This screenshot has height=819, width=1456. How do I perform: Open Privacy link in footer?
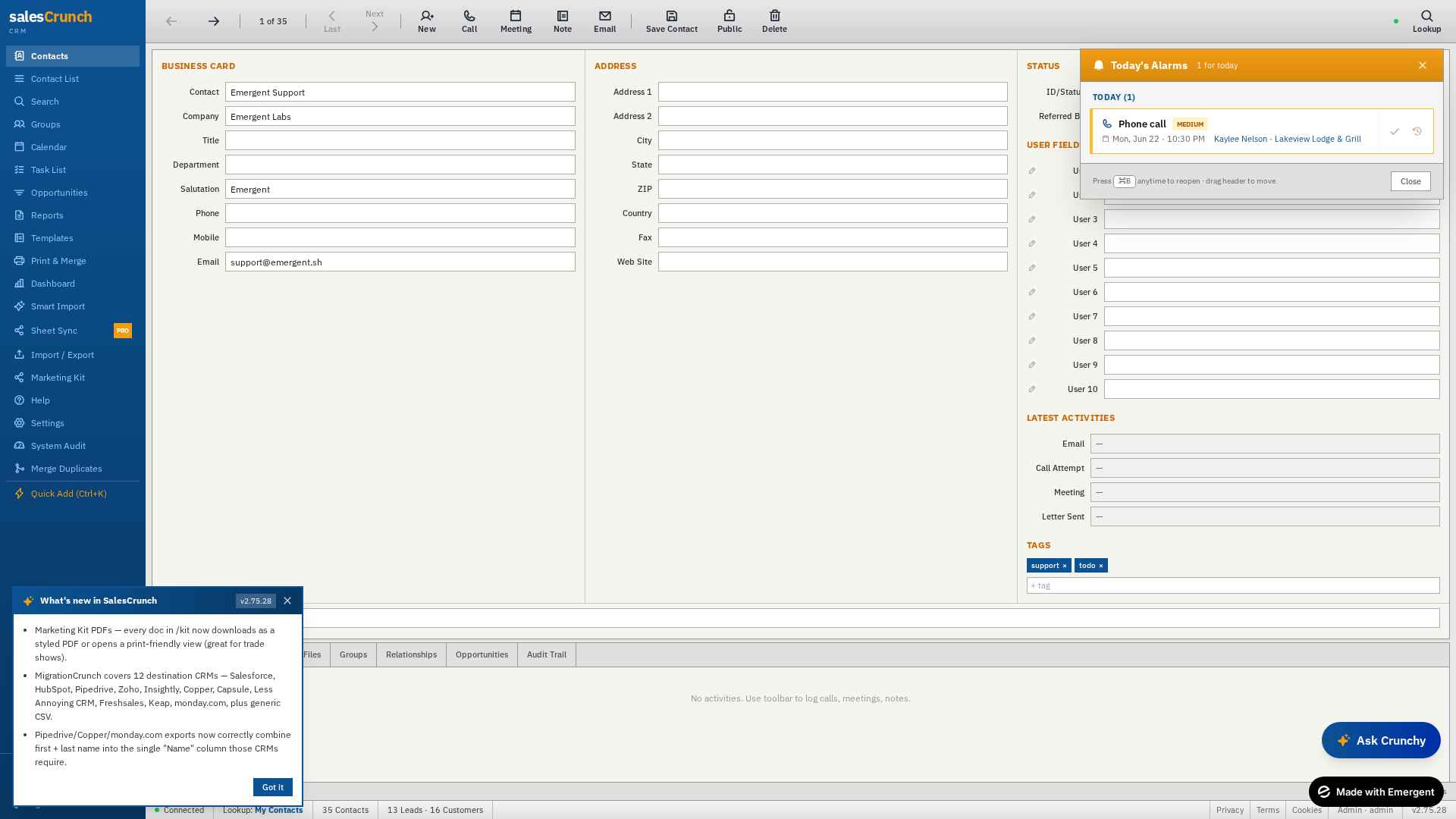point(1230,810)
